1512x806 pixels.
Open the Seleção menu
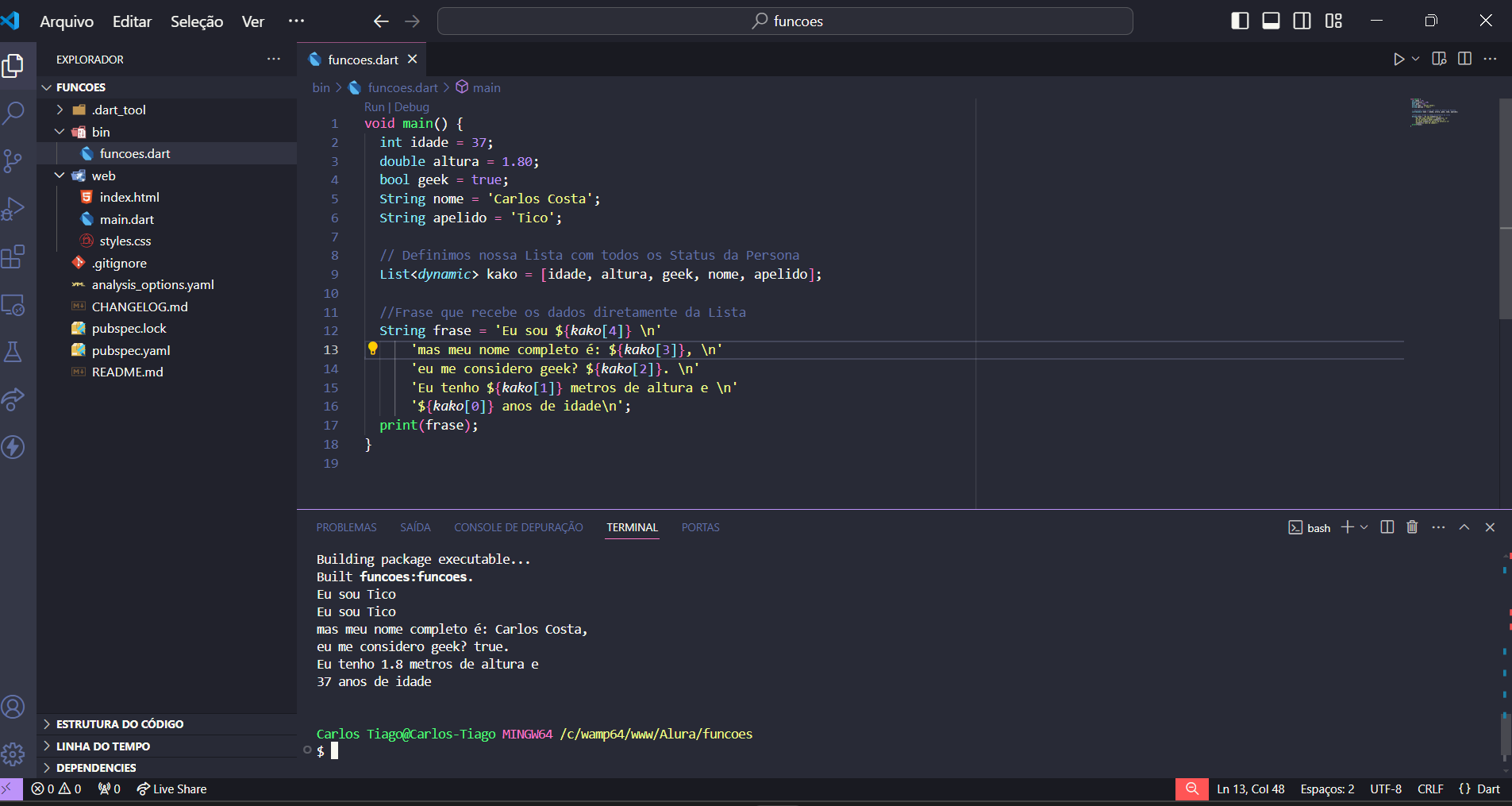pos(197,21)
